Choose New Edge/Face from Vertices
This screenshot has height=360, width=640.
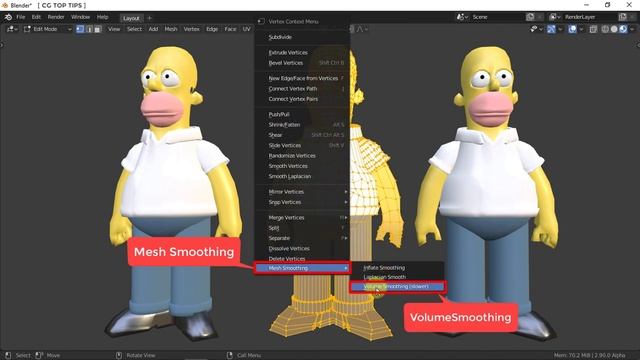pyautogui.click(x=302, y=78)
